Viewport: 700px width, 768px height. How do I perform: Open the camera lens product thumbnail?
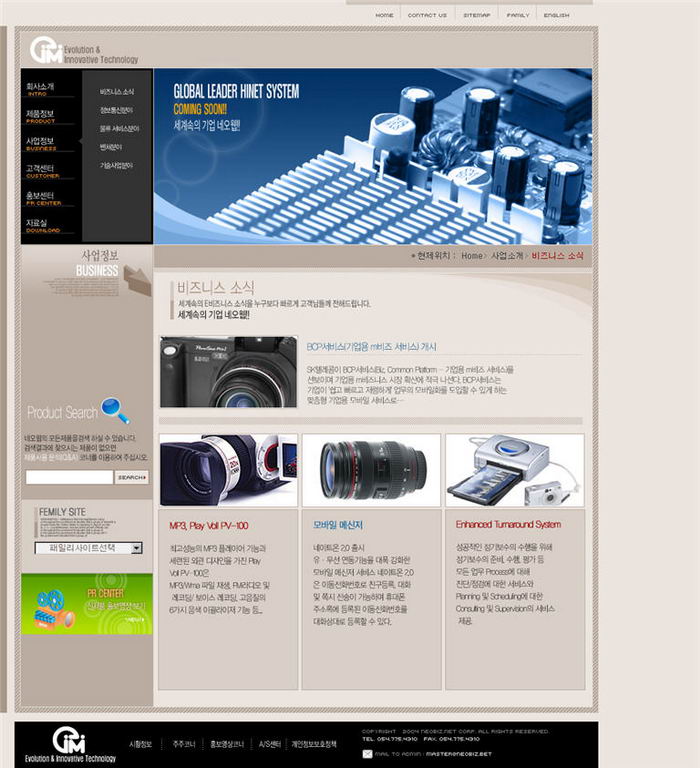click(x=371, y=469)
